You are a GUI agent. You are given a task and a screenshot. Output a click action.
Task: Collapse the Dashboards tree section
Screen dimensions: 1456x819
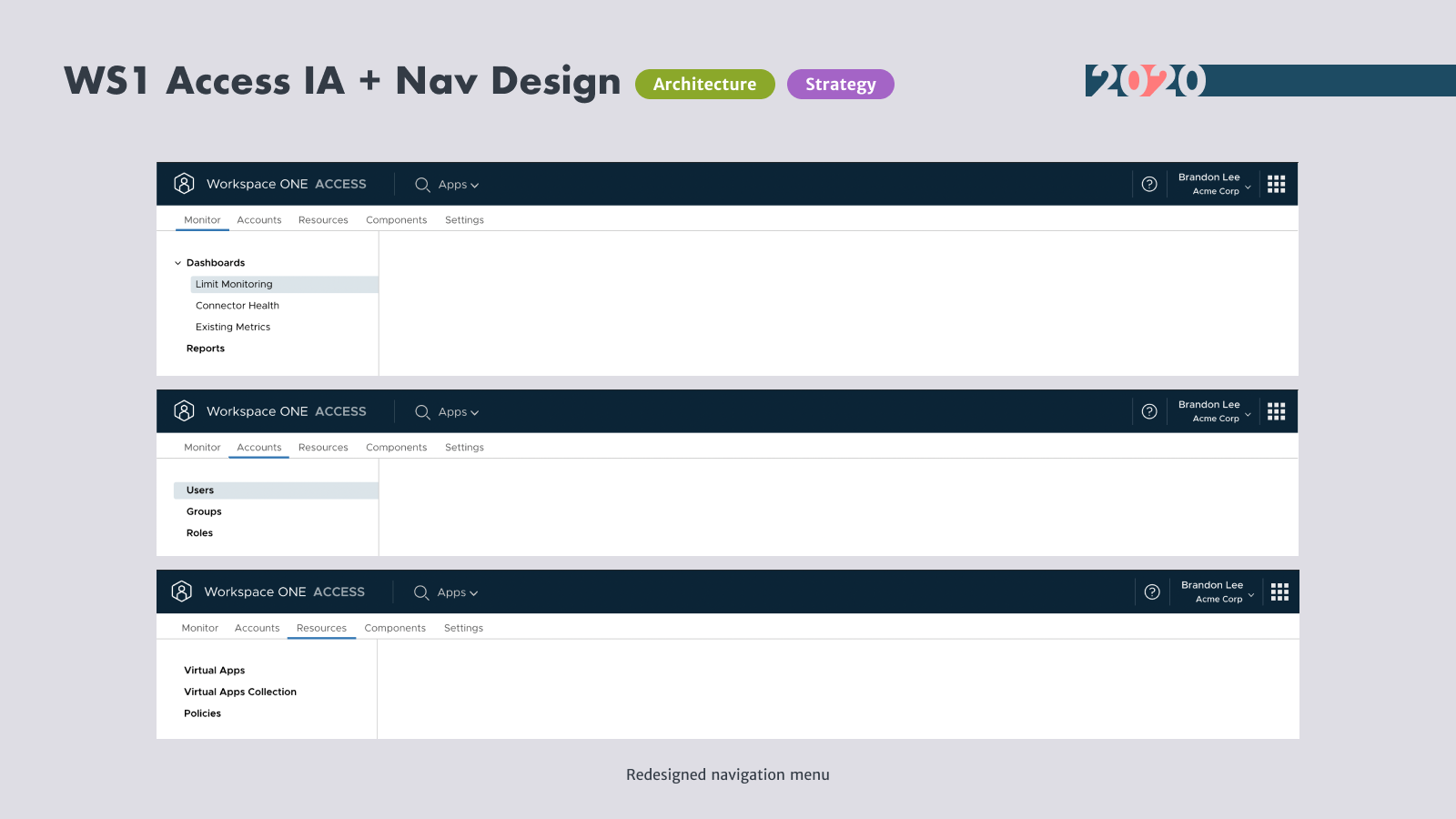click(x=178, y=263)
